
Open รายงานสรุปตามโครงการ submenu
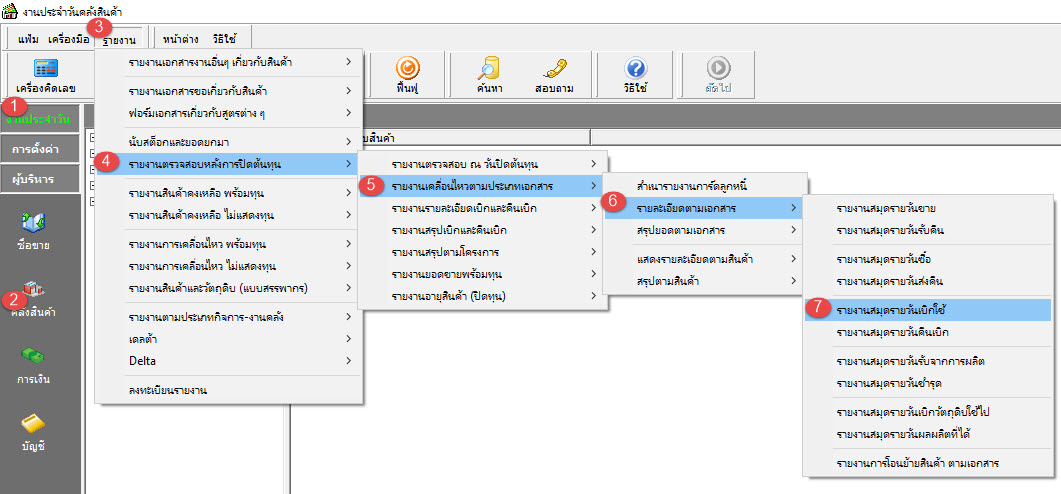[483, 252]
